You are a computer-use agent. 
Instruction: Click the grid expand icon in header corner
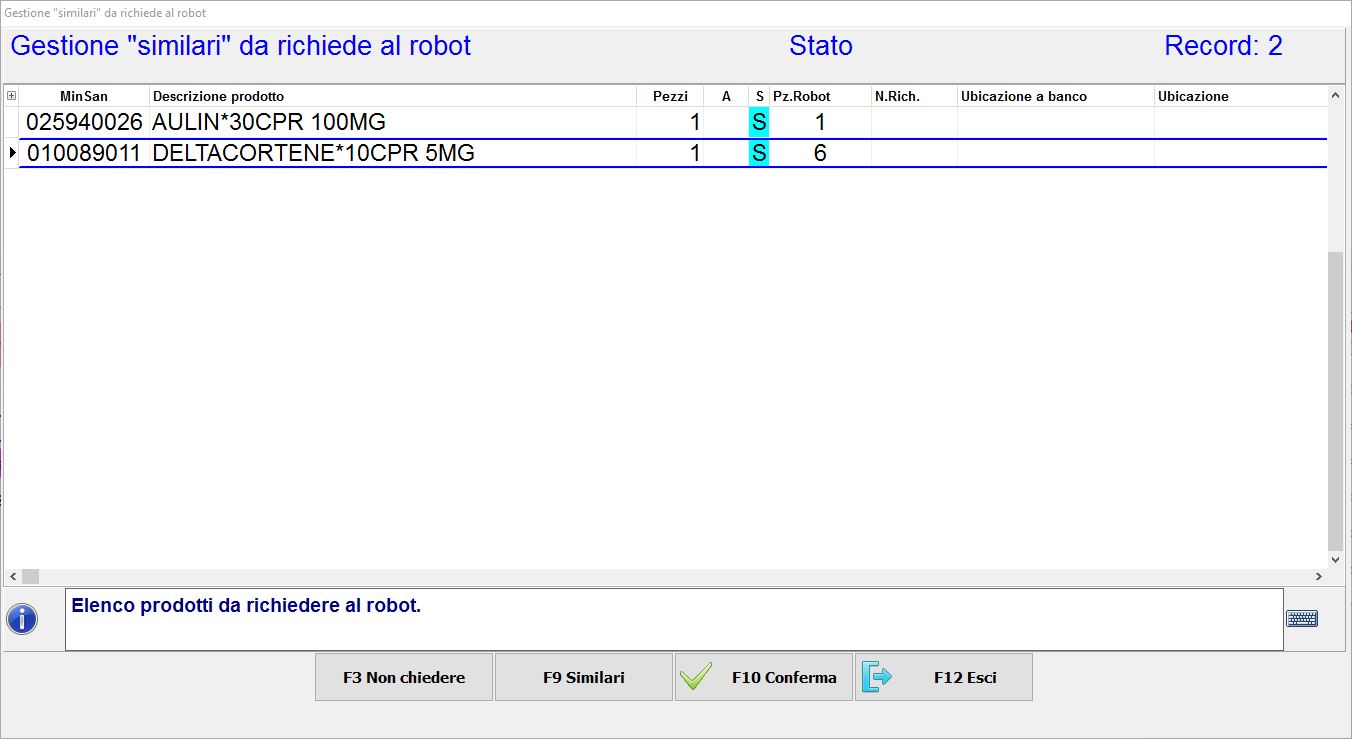pos(11,96)
